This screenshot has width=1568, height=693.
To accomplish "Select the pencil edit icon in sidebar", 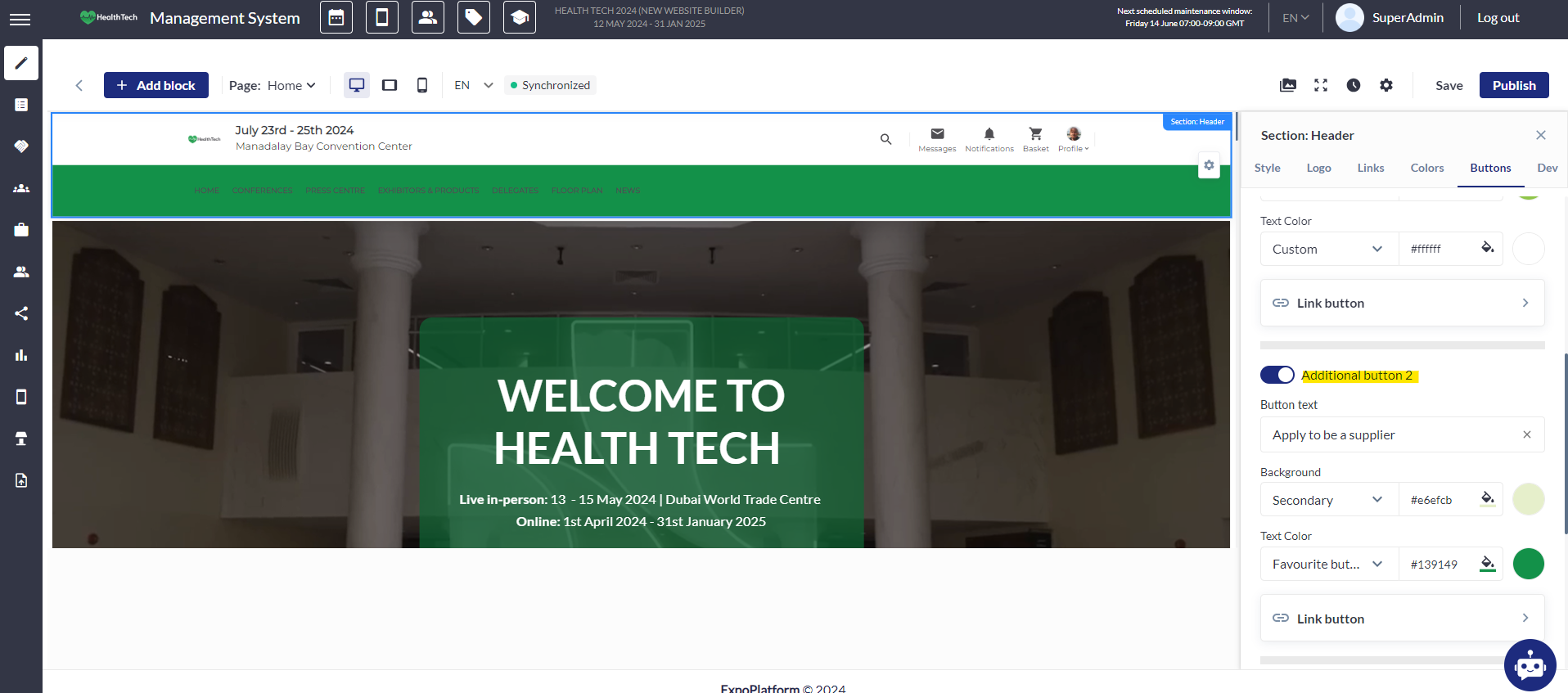I will click(x=21, y=63).
